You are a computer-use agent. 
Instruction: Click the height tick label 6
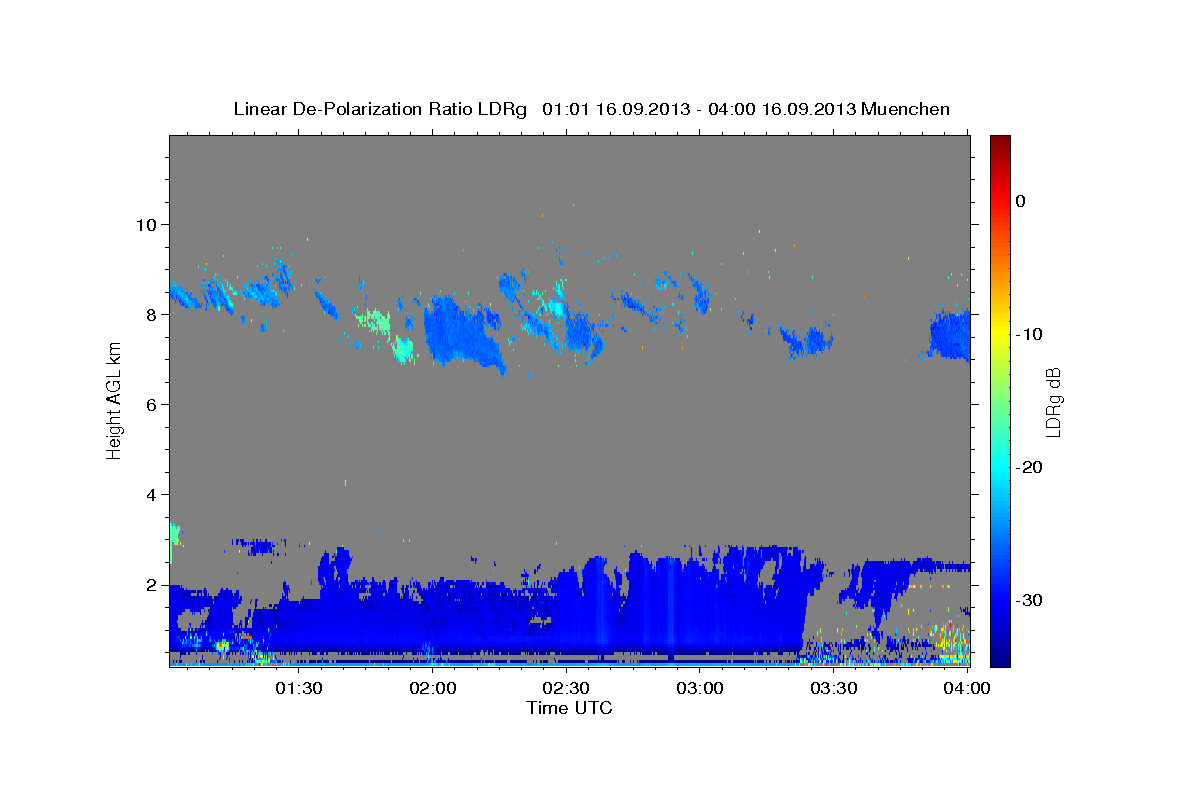pos(154,404)
